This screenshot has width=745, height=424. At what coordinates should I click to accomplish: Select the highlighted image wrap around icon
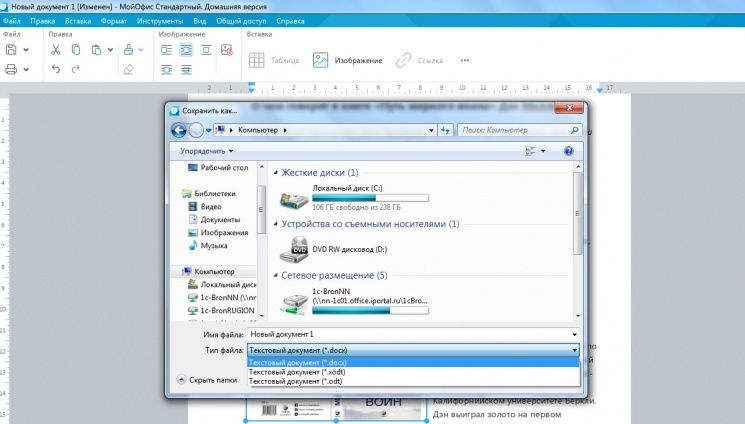186,49
